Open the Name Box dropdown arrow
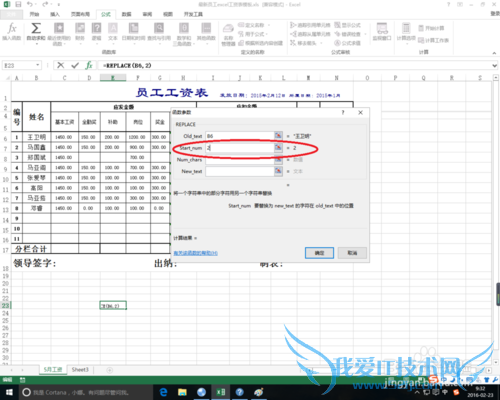 pos(38,65)
